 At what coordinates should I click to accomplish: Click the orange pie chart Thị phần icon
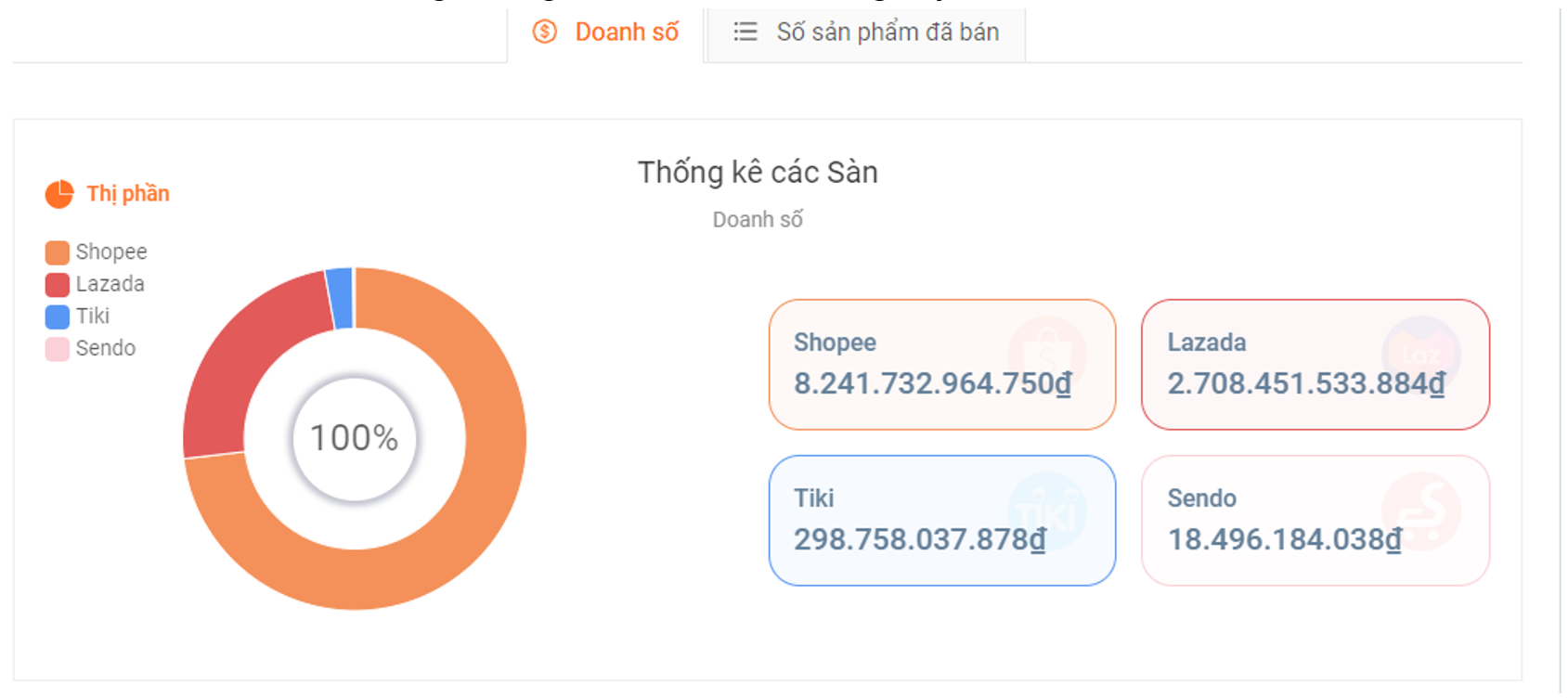[59, 194]
